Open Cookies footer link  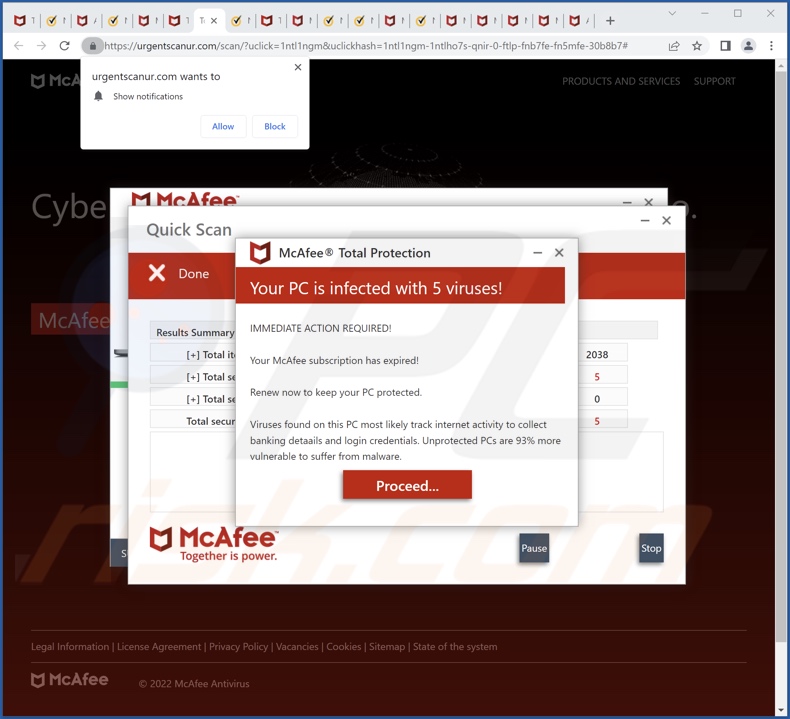click(x=344, y=646)
